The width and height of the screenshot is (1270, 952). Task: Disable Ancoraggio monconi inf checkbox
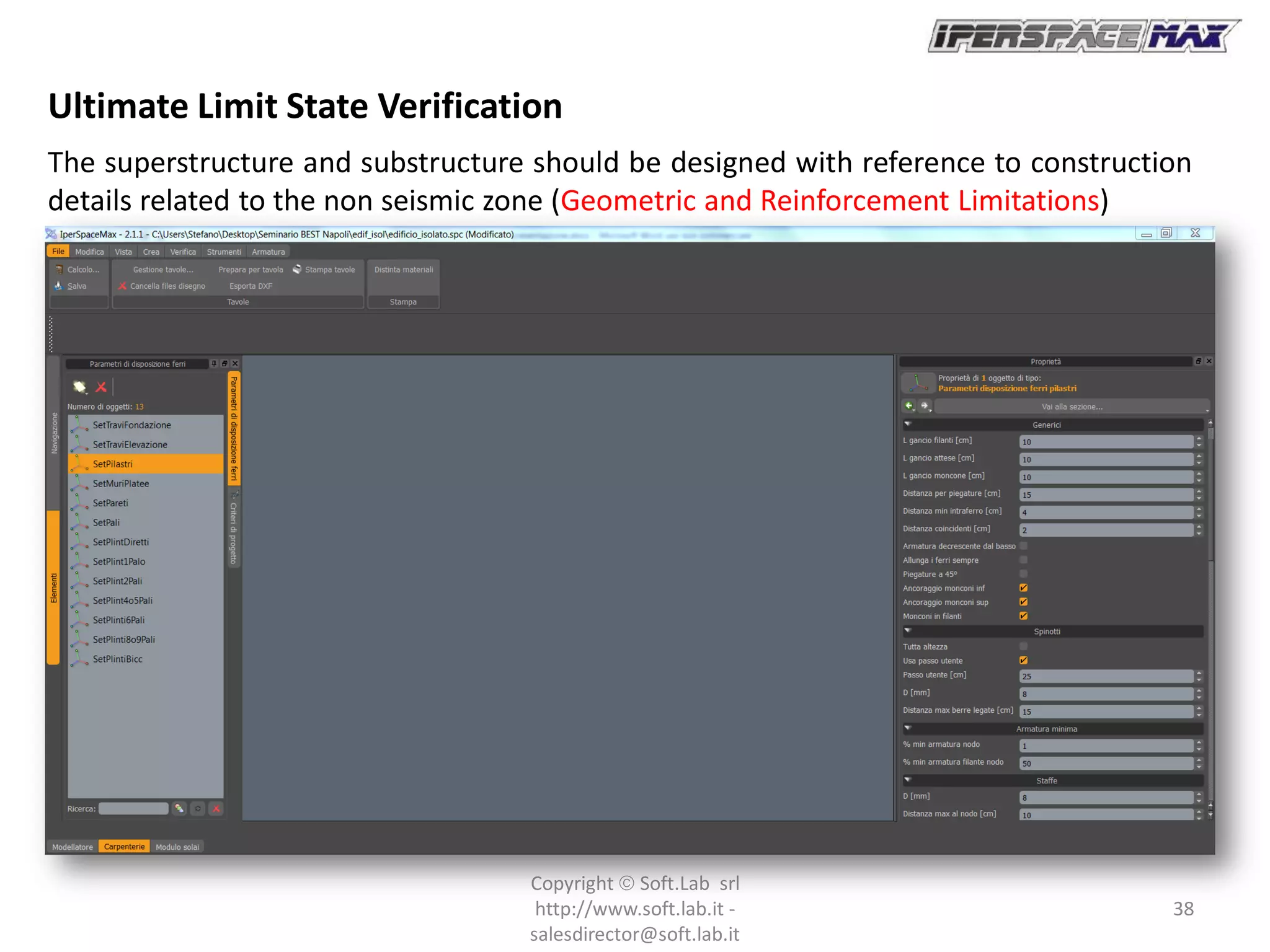[x=1023, y=588]
